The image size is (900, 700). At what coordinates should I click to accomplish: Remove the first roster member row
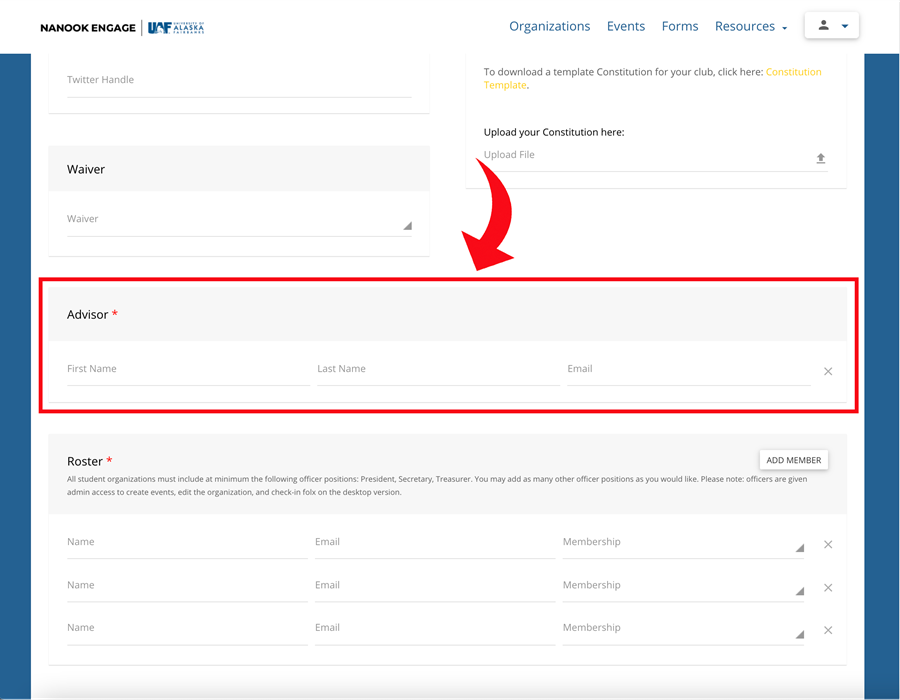click(x=828, y=545)
